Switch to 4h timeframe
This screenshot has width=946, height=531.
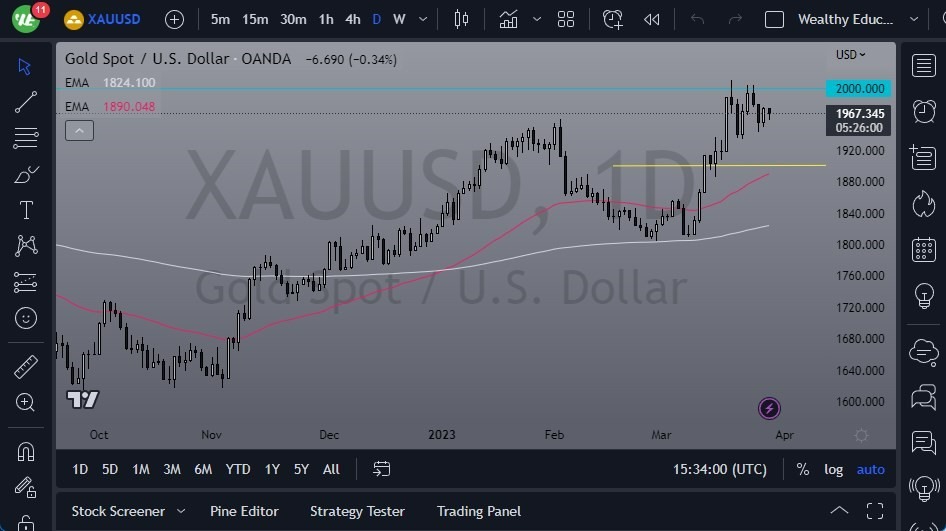(353, 19)
